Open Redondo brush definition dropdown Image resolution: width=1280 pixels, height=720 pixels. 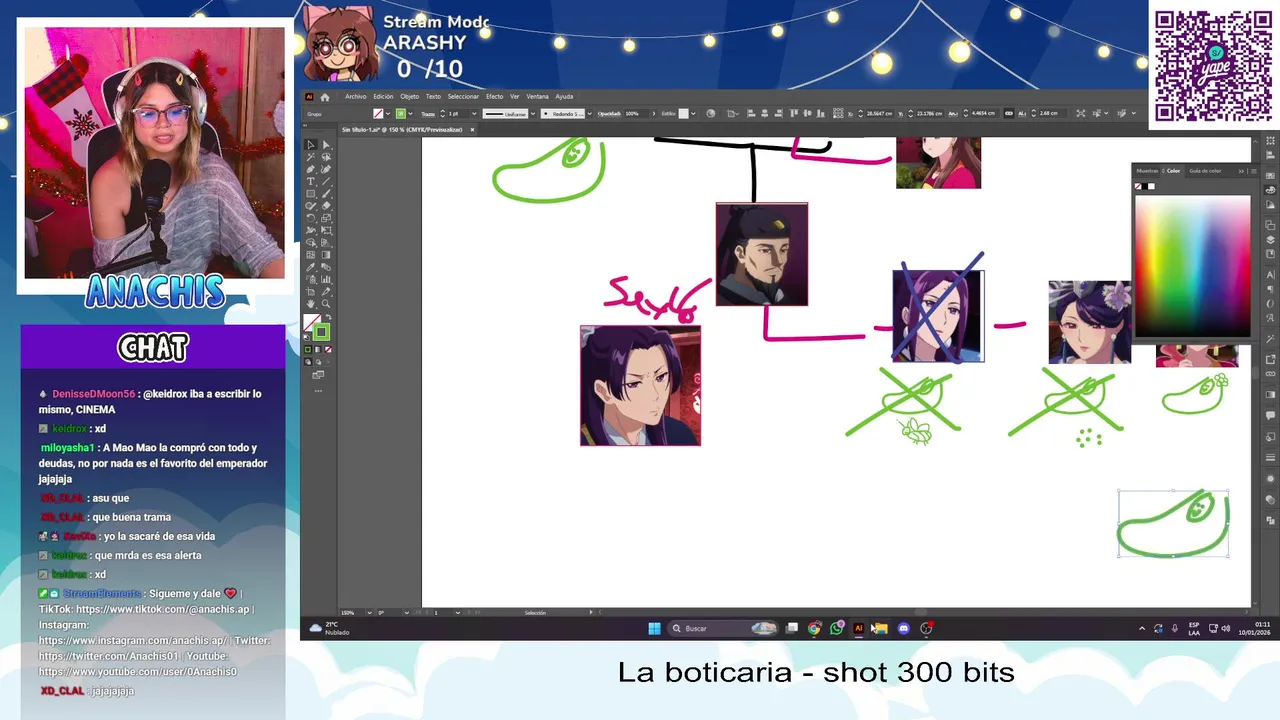coord(589,113)
